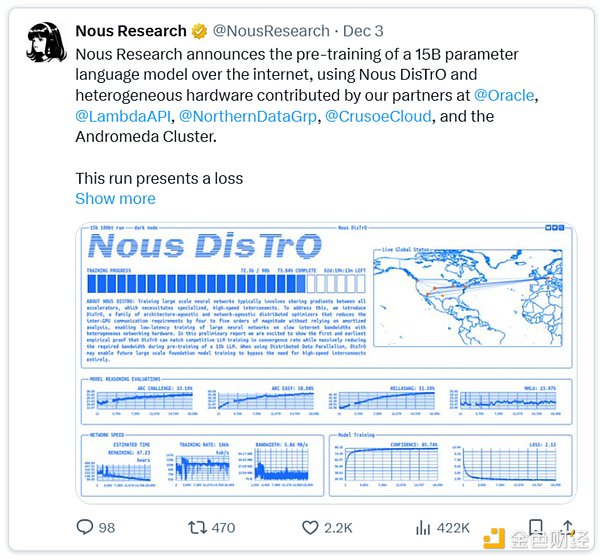Visit the @CrusoeCloud profile link
The width and height of the screenshot is (600, 560).
click(379, 117)
